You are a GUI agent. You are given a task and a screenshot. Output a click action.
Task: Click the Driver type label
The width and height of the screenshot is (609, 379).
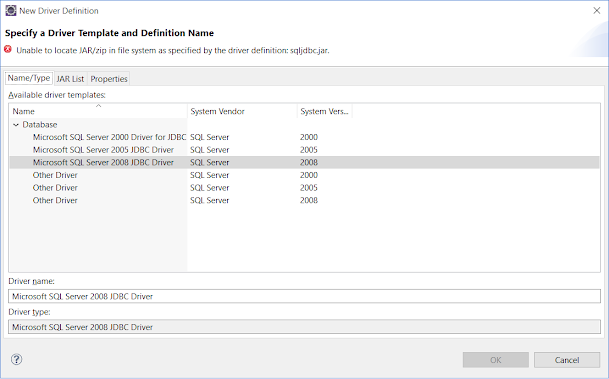pyautogui.click(x=30, y=312)
